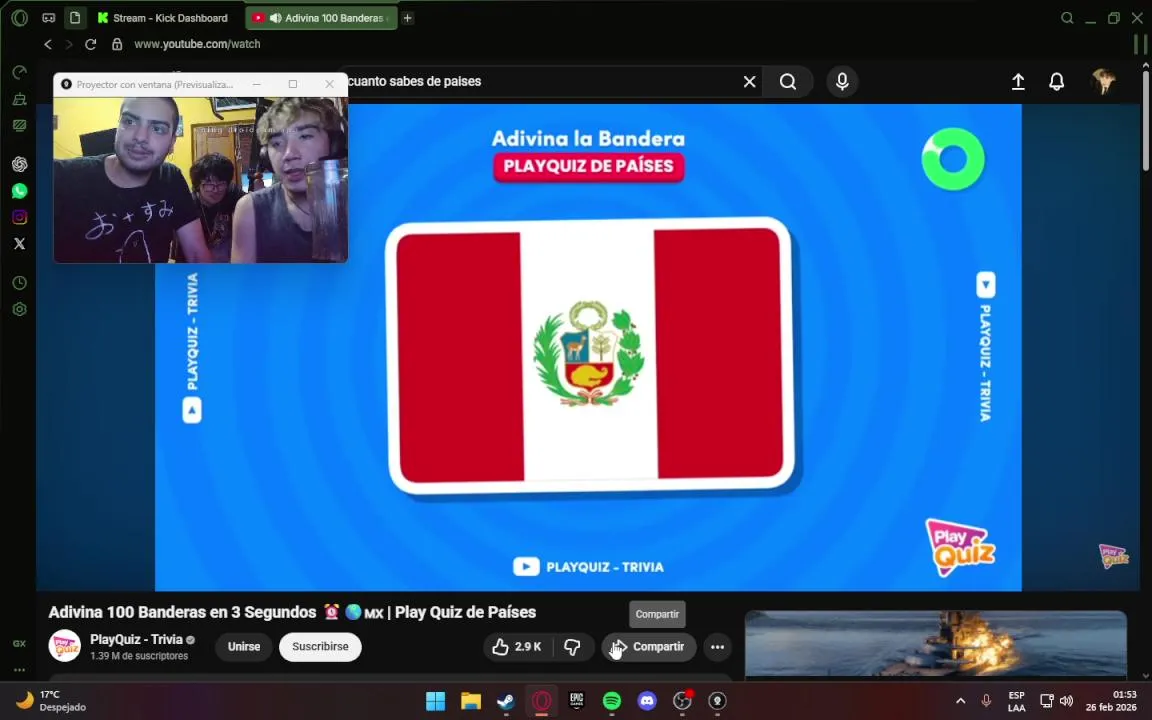1152x720 pixels.
Task: Maximize the Proyector con ventana window
Action: coord(293,84)
